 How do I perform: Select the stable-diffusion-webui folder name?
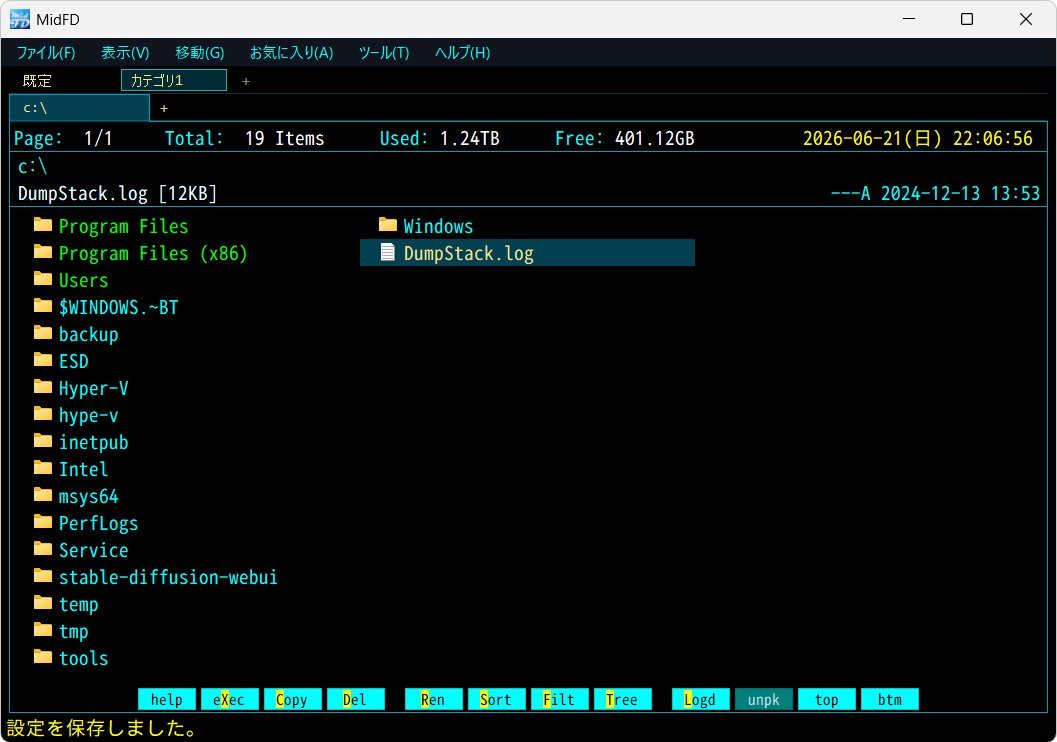[168, 578]
